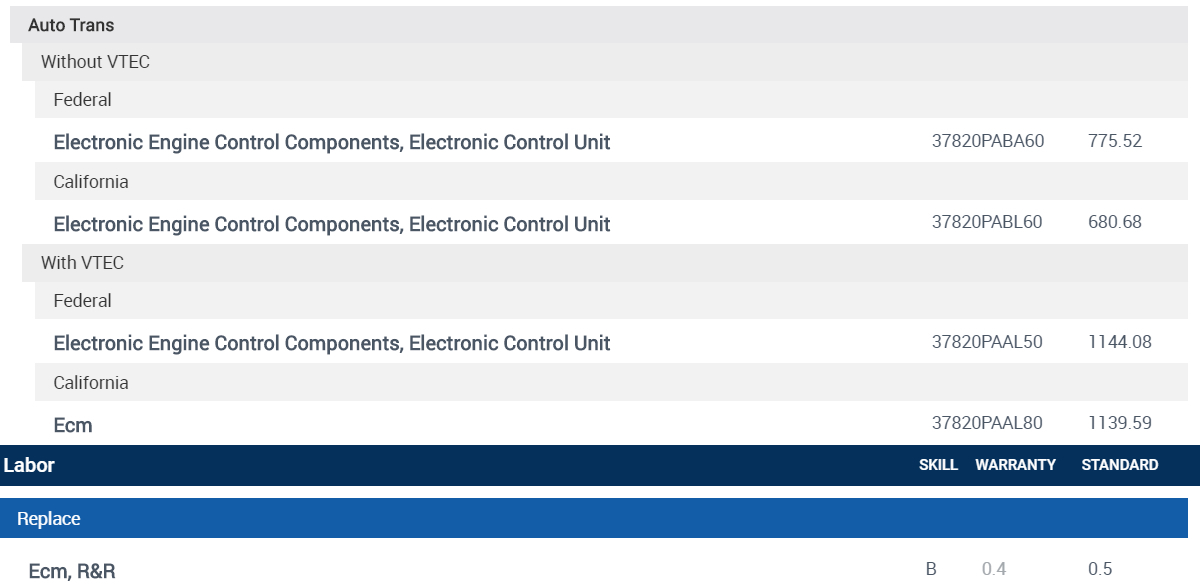The height and width of the screenshot is (585, 1201).
Task: Click the WARRANTY column header
Action: [1015, 465]
